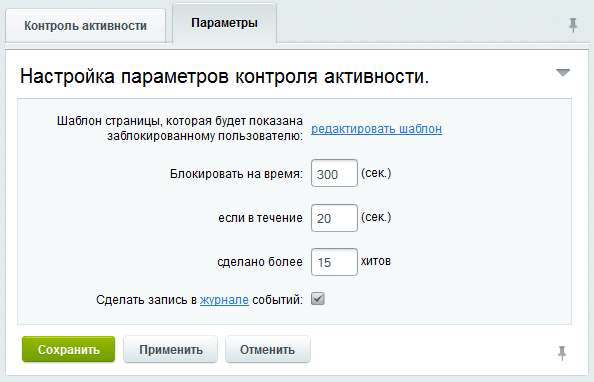
Task: Open the редактировать шаблон link
Action: point(377,129)
